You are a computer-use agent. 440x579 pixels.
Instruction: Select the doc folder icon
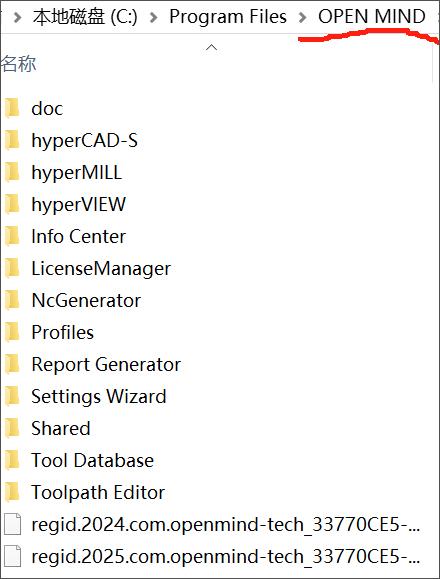(12, 108)
